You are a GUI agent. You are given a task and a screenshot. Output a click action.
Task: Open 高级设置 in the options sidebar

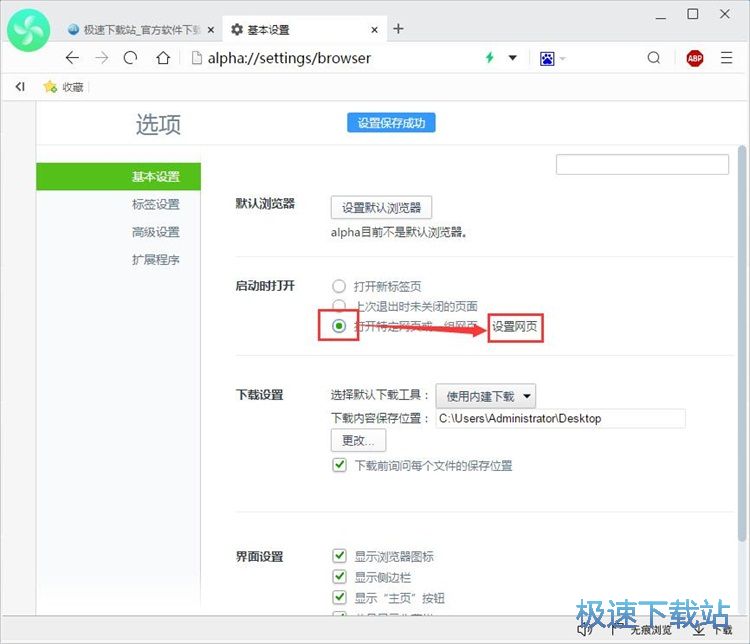click(x=155, y=232)
